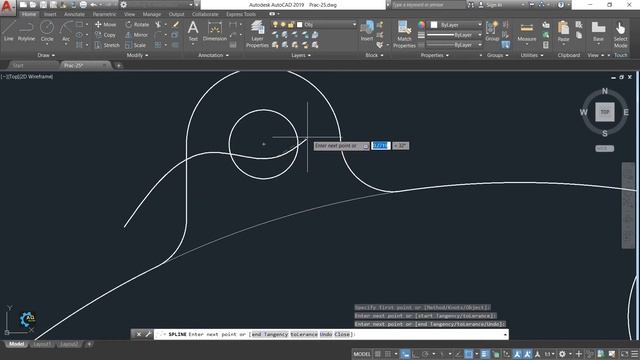This screenshot has height=360, width=640.
Task: Toggle annotation visibility in status bar
Action: click(x=517, y=354)
